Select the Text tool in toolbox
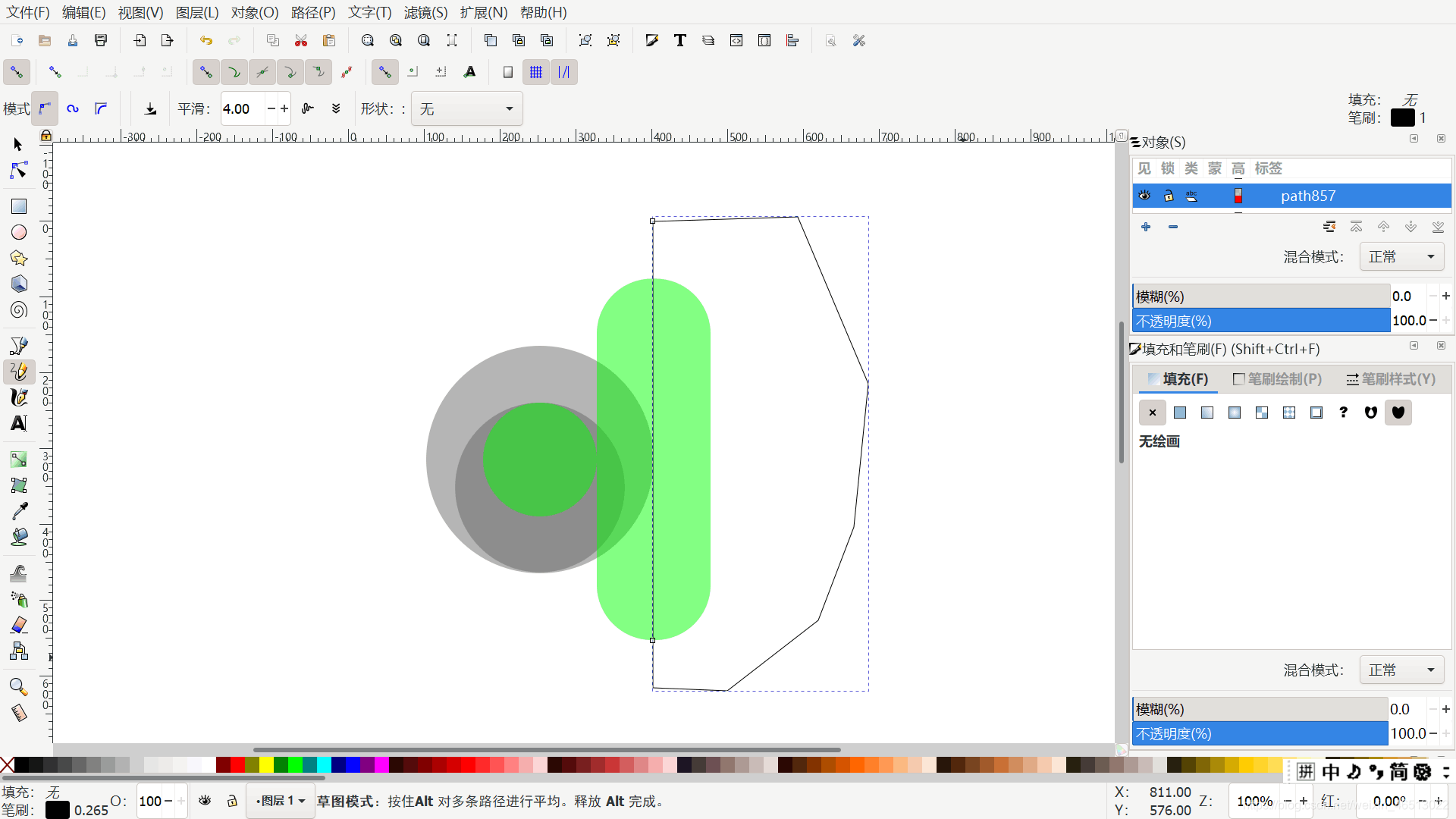Image resolution: width=1456 pixels, height=819 pixels. [x=19, y=423]
